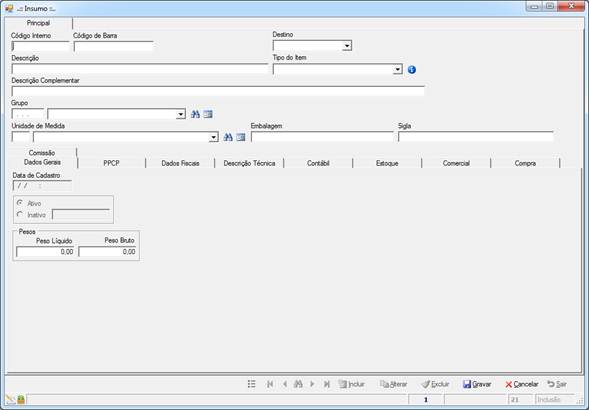
Task: Click the green lock icon in status bar
Action: coord(21,399)
